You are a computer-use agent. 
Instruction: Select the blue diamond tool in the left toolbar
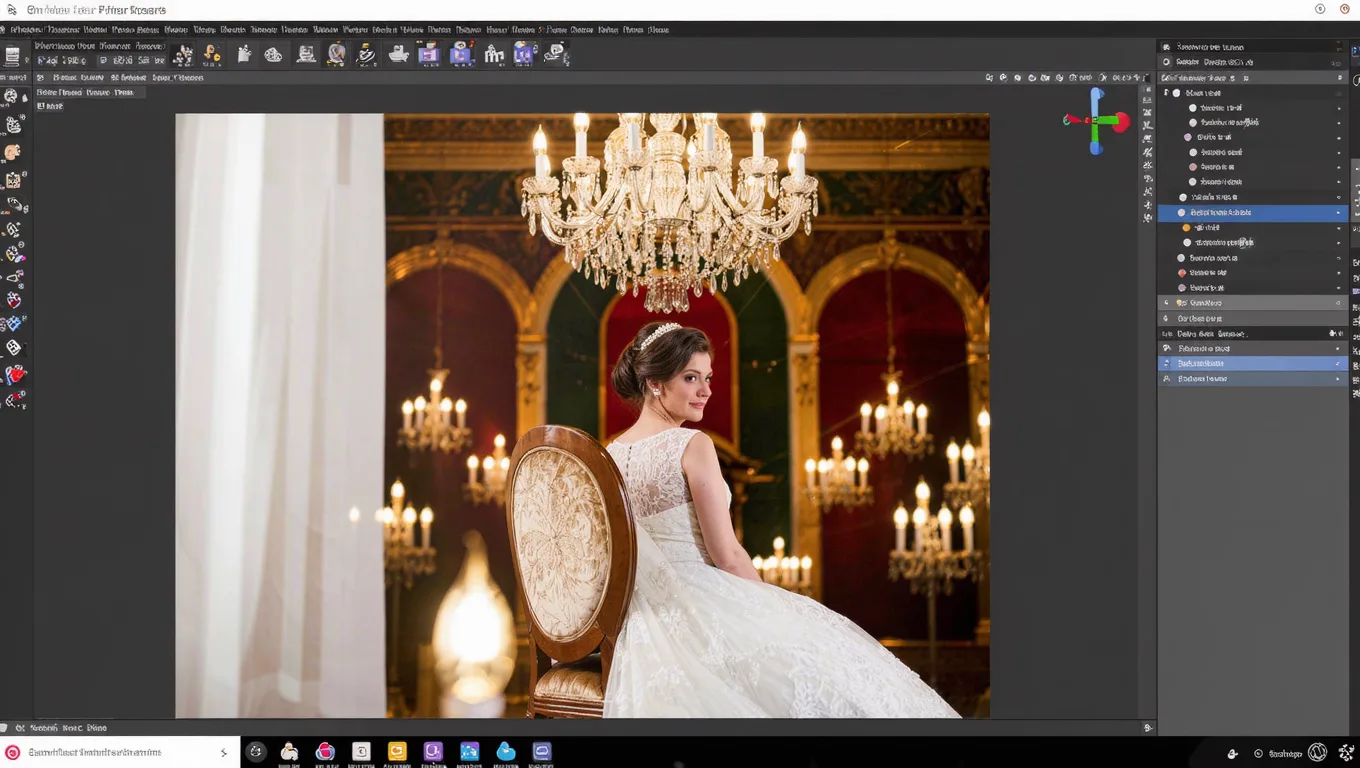point(13,323)
